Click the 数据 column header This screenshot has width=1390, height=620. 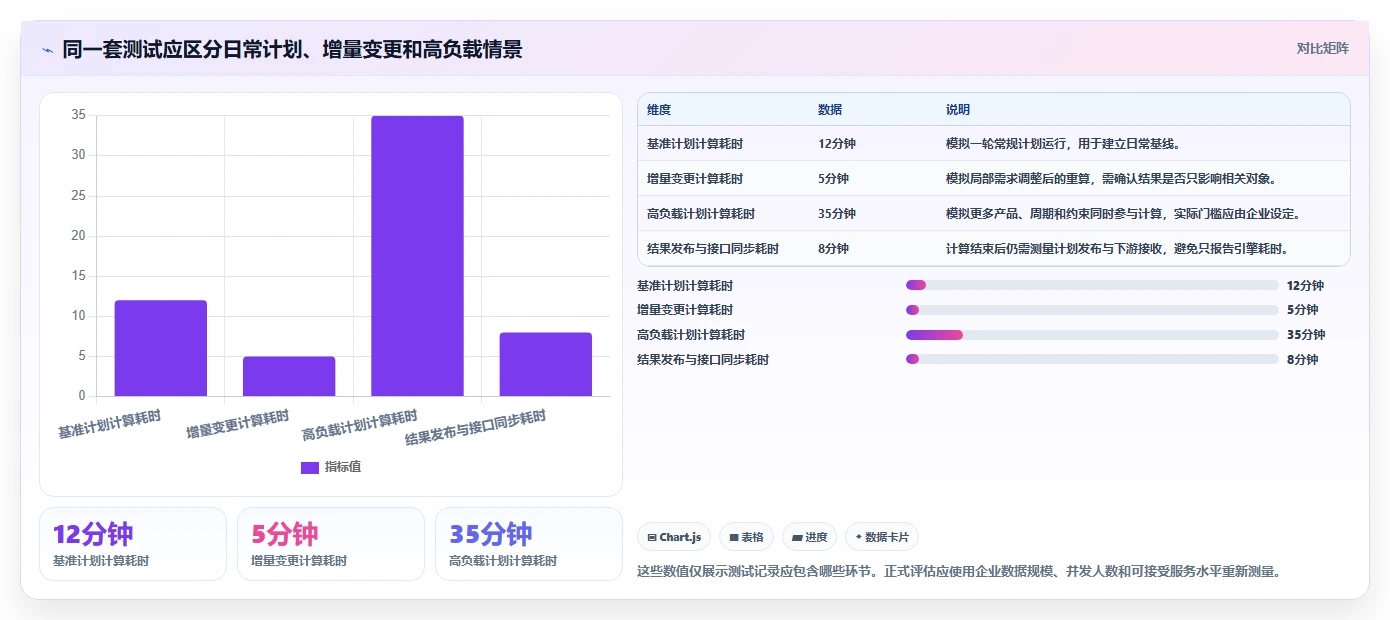pos(830,110)
